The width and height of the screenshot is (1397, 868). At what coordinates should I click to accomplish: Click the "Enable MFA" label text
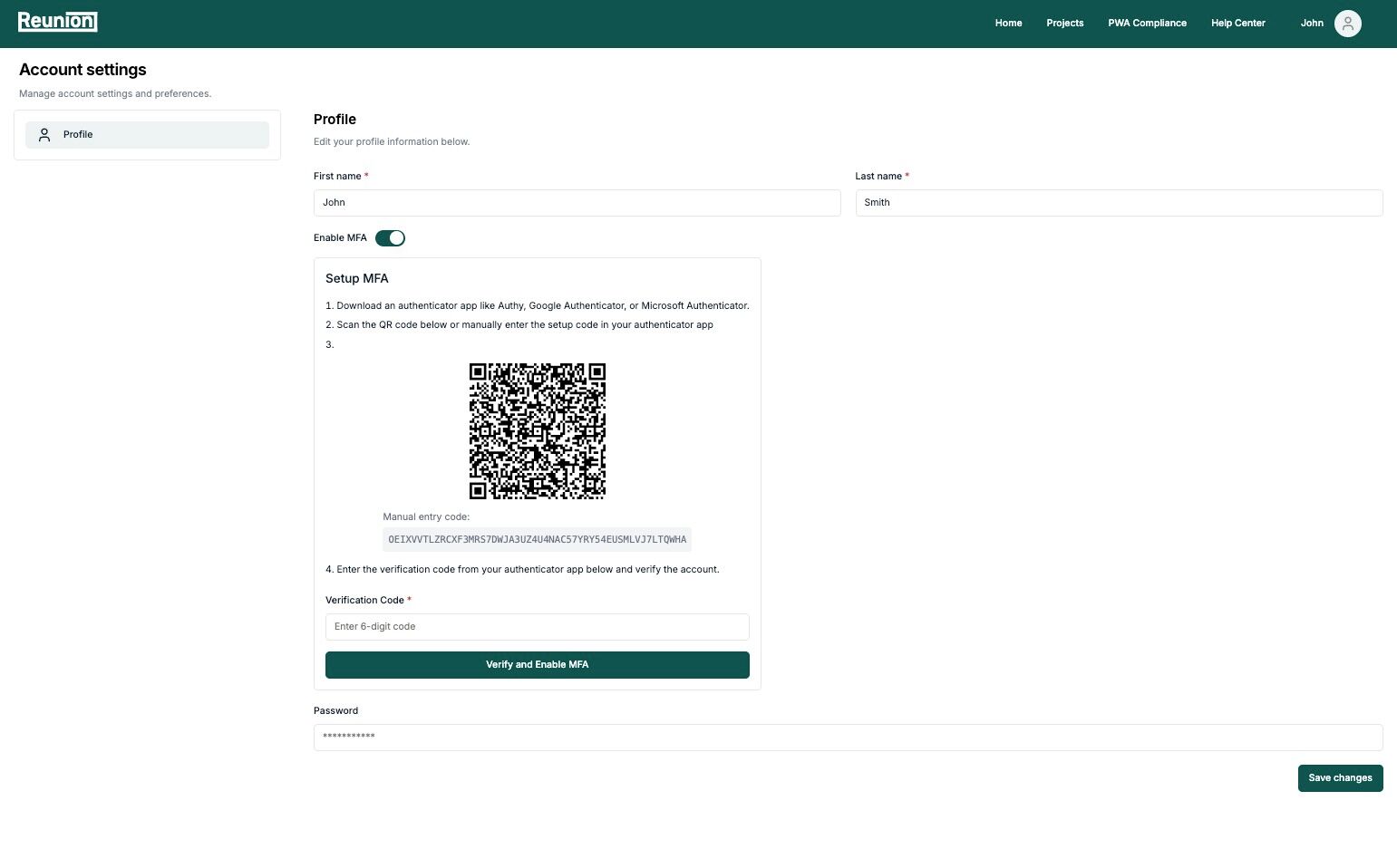(x=340, y=238)
